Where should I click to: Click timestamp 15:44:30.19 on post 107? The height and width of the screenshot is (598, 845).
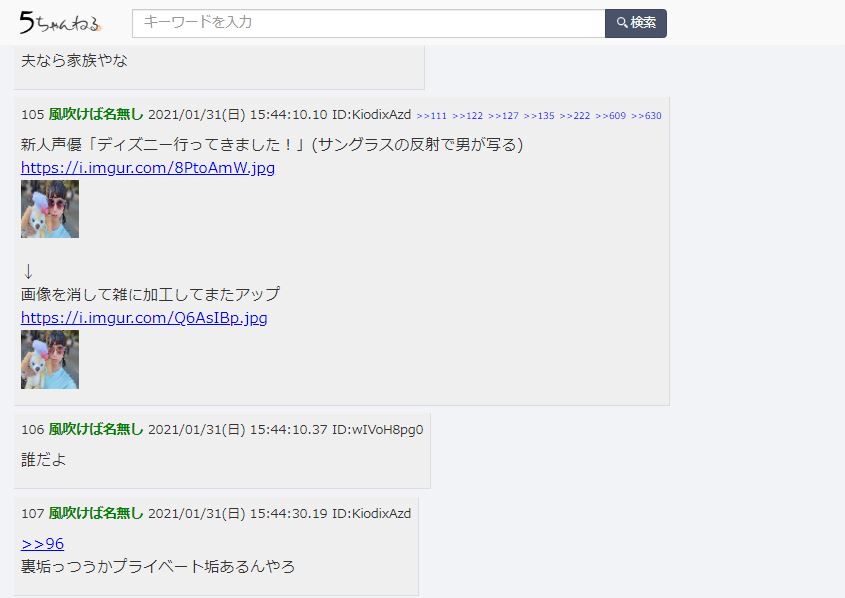(288, 513)
